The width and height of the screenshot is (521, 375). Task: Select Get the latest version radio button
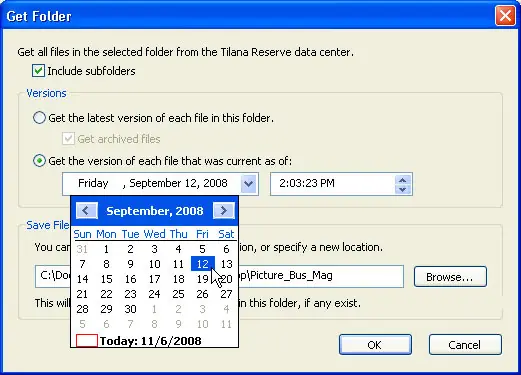(x=39, y=118)
